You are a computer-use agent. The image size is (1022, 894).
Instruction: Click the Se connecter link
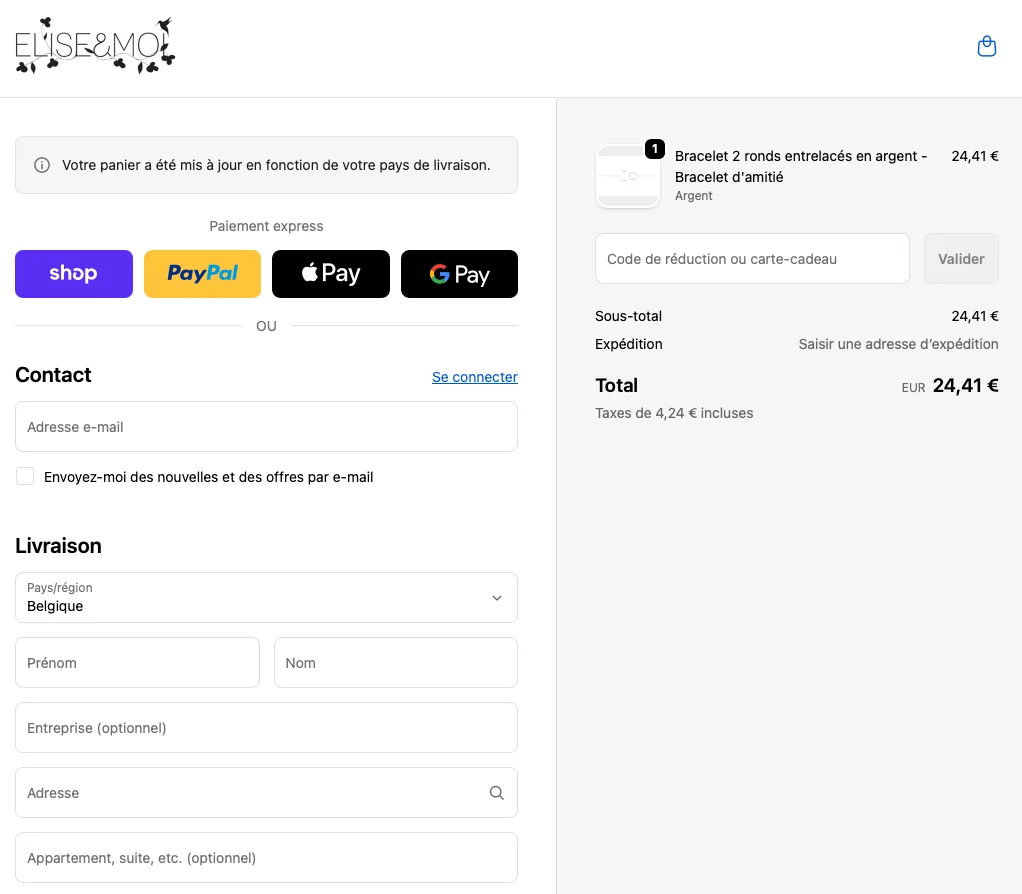tap(474, 377)
